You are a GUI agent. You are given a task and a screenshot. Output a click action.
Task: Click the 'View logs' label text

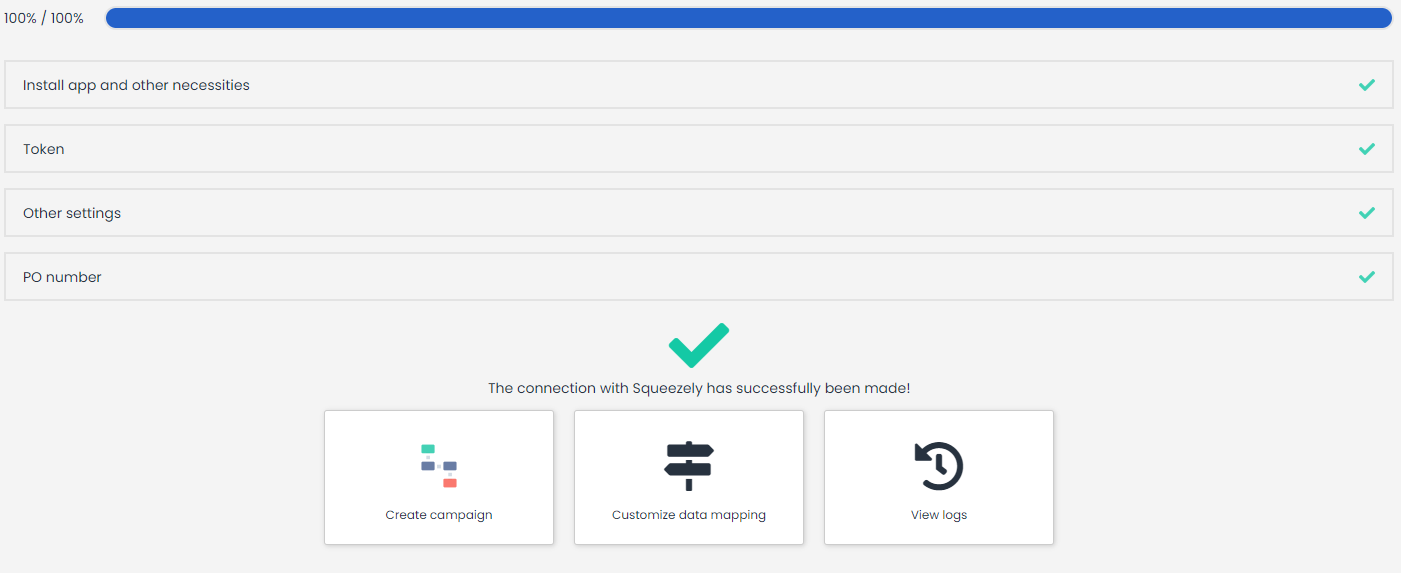point(939,515)
